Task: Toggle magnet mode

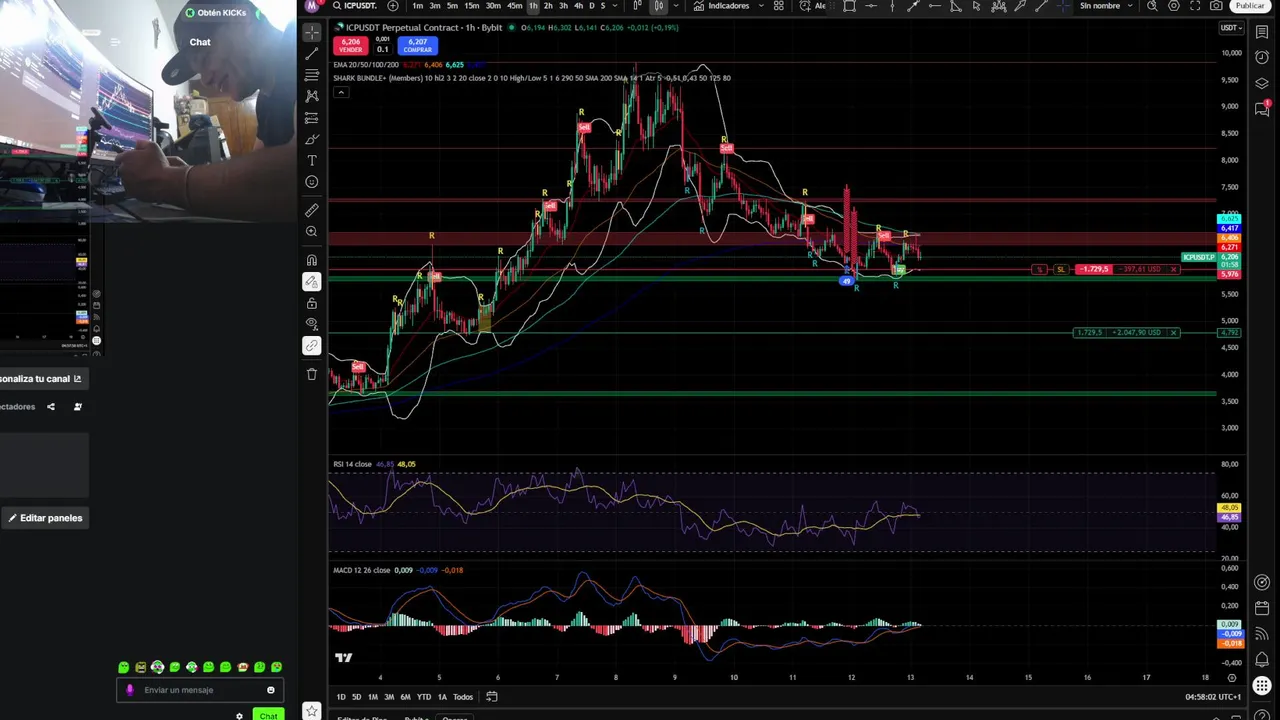Action: (x=312, y=260)
